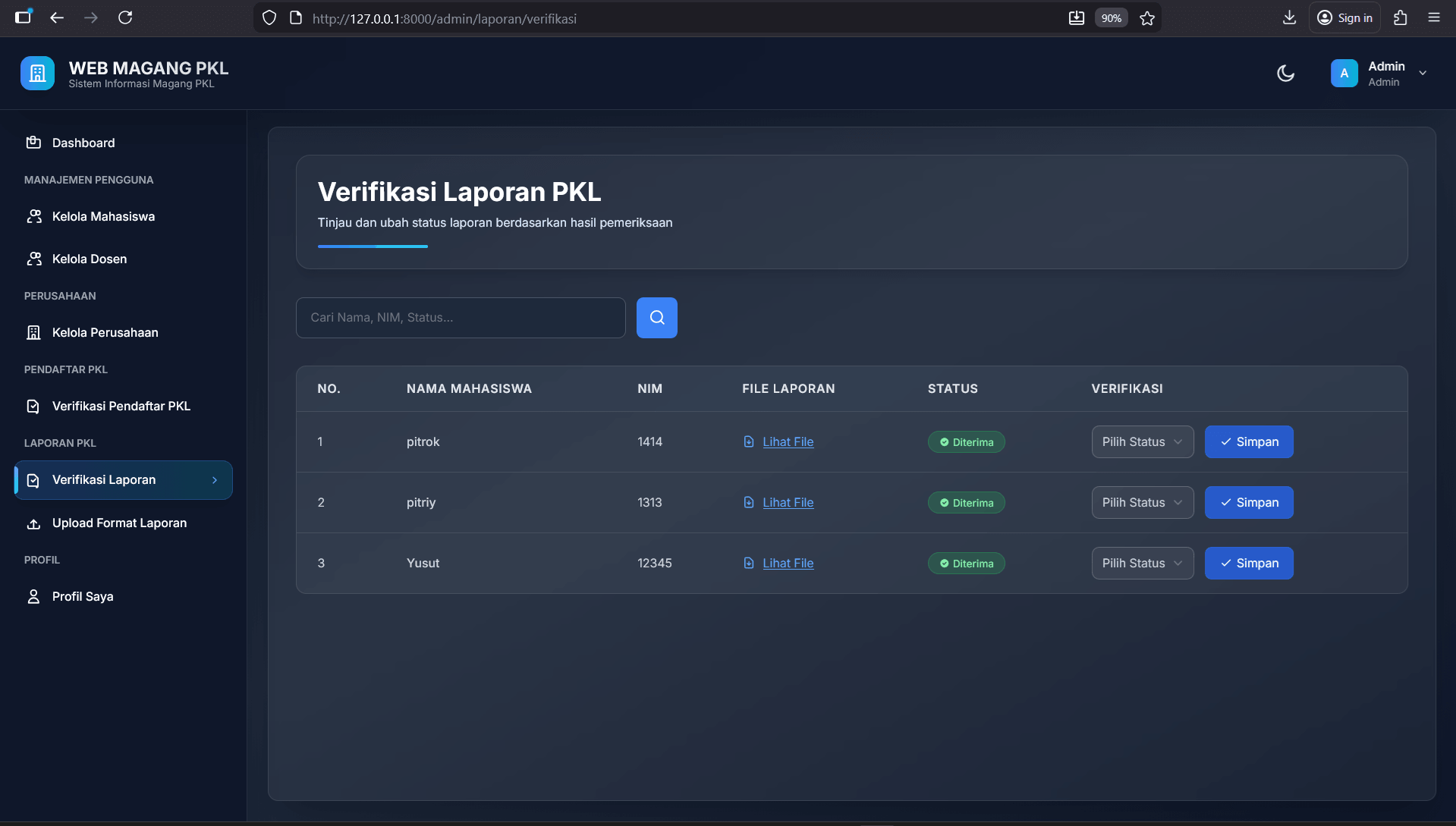Click Diterima status badge for pitrok
The width and height of the screenshot is (1456, 826).
pyautogui.click(x=966, y=442)
